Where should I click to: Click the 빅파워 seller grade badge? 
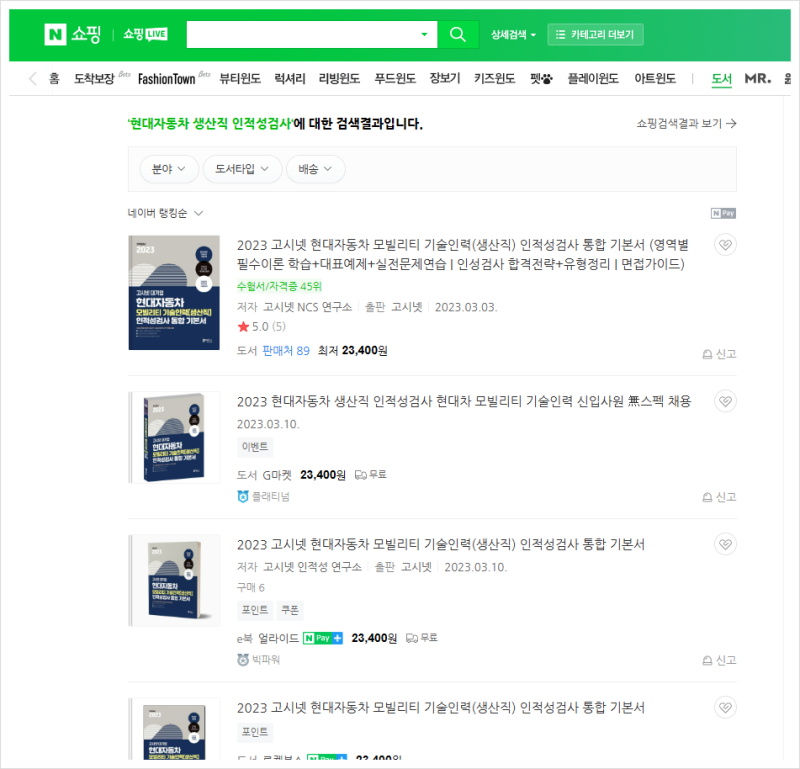(x=259, y=660)
